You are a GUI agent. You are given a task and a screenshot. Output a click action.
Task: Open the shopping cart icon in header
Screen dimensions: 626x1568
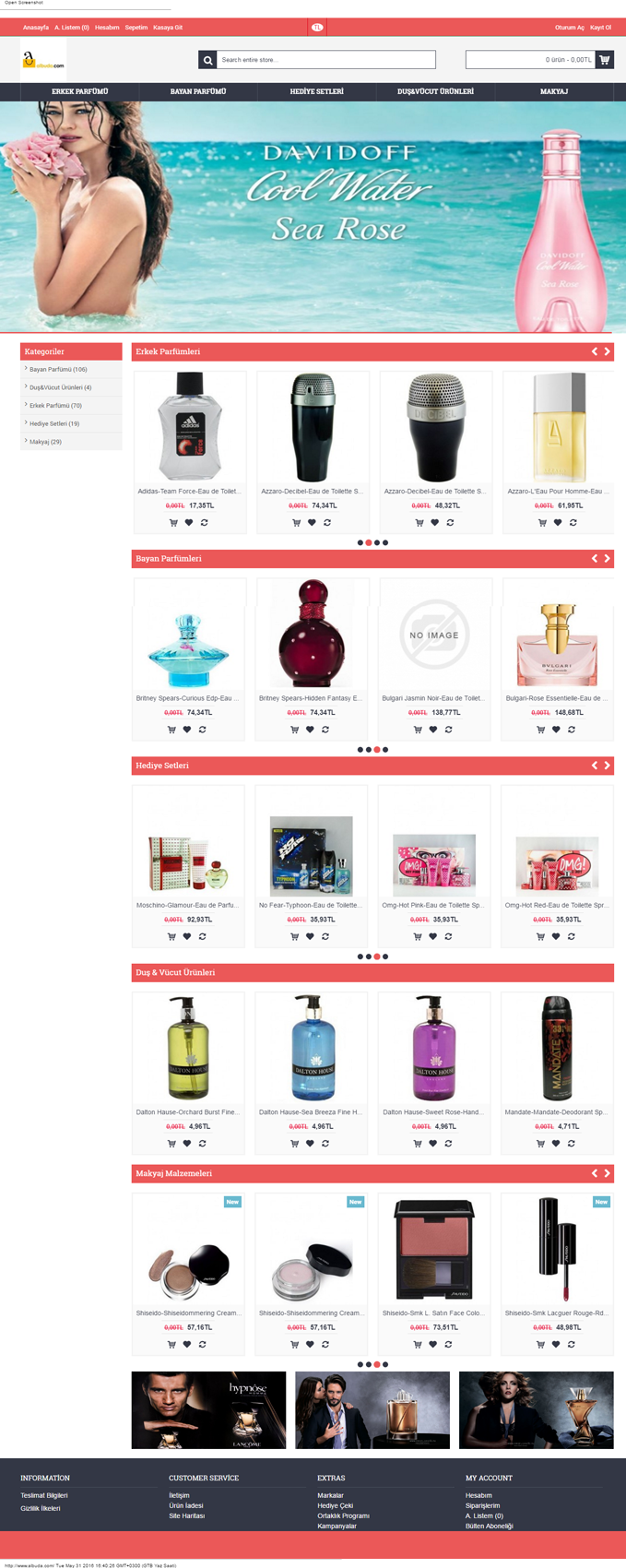coord(605,60)
